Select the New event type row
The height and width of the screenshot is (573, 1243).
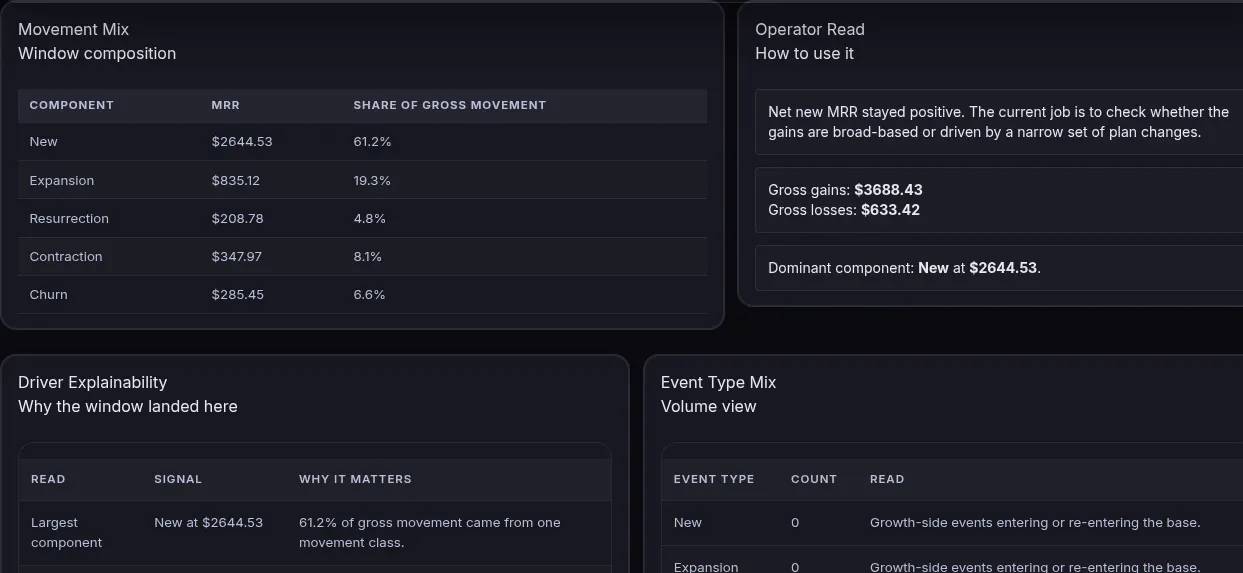(x=952, y=523)
